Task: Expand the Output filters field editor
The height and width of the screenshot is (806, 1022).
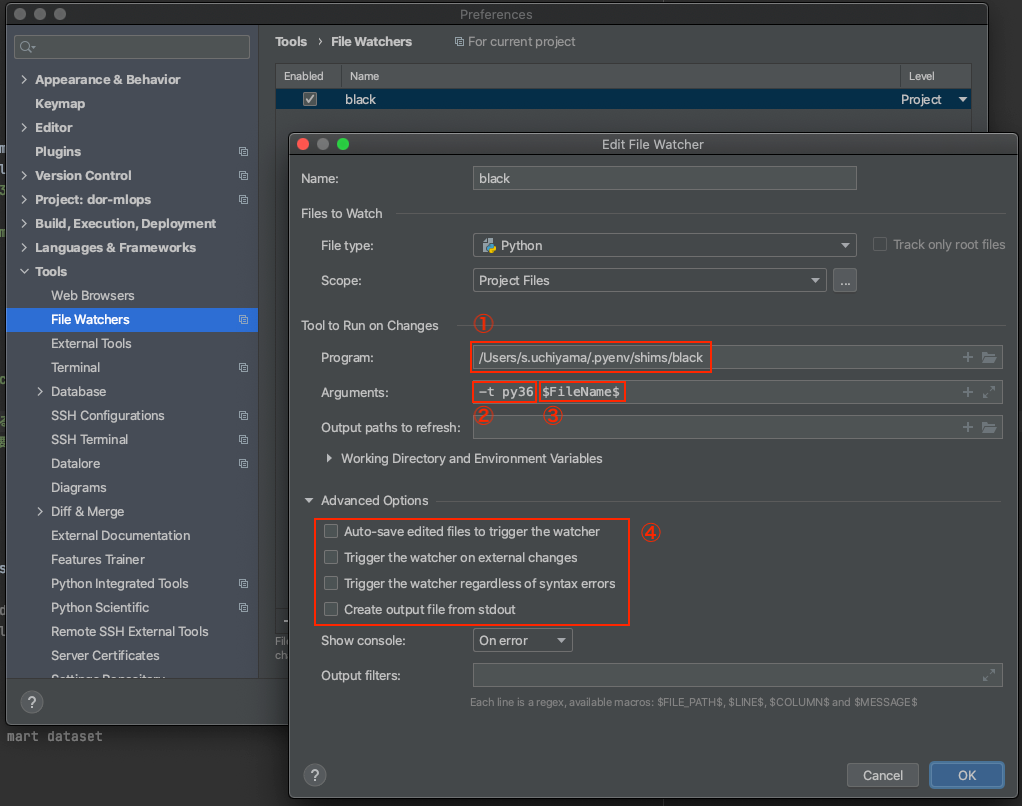Action: click(989, 675)
